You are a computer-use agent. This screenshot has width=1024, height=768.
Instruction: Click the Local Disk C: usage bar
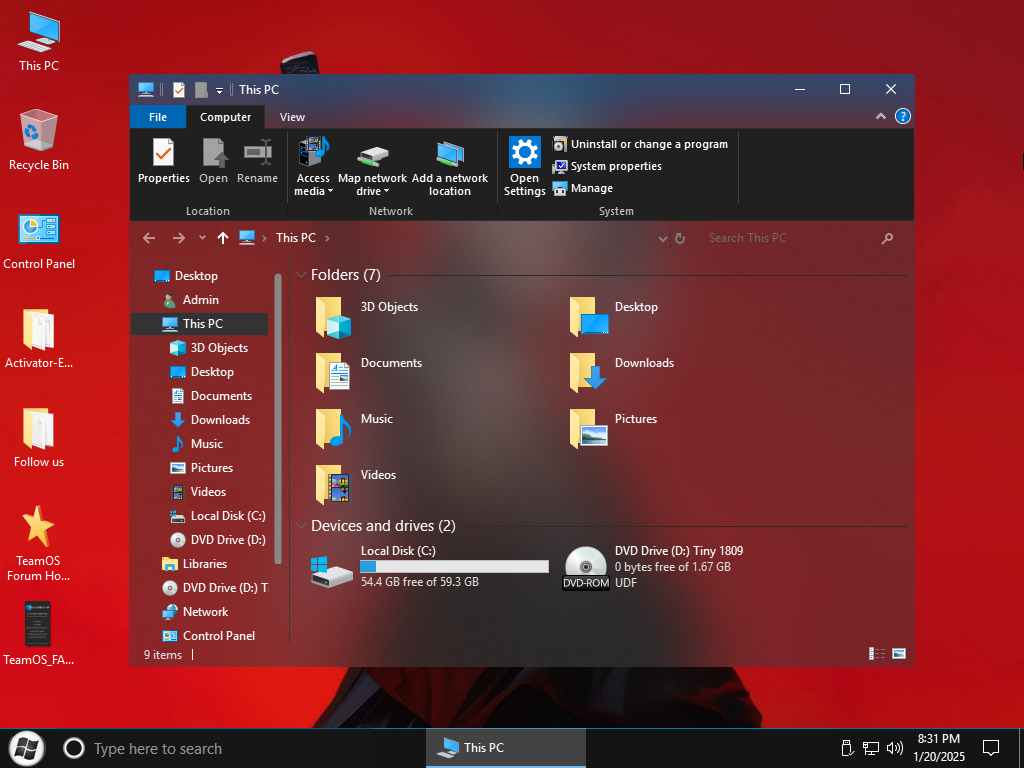pyautogui.click(x=454, y=566)
